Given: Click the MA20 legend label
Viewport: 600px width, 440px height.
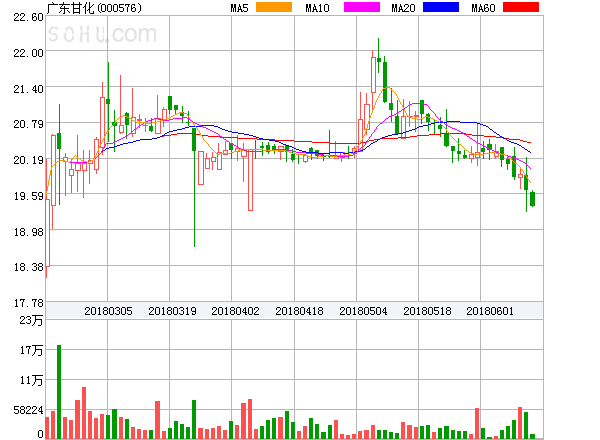Looking at the screenshot, I should [x=403, y=8].
